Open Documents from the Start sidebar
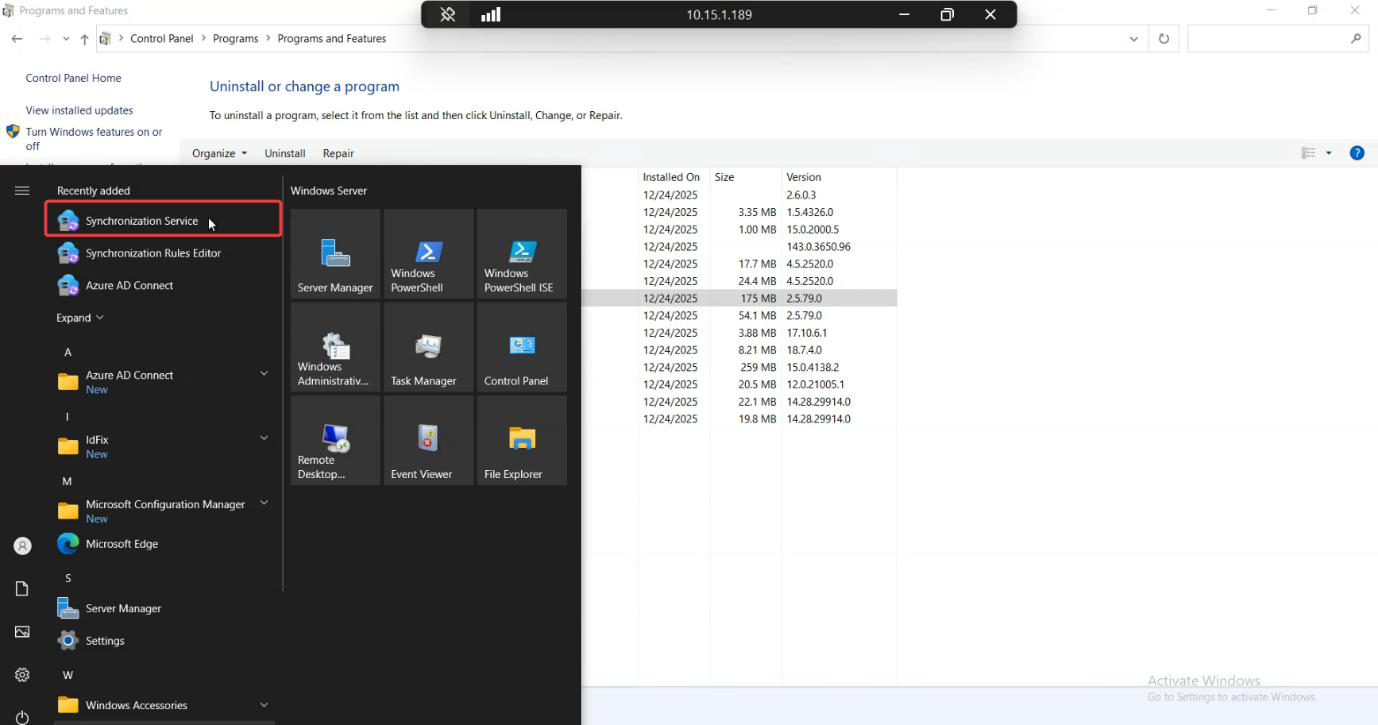 pos(22,589)
